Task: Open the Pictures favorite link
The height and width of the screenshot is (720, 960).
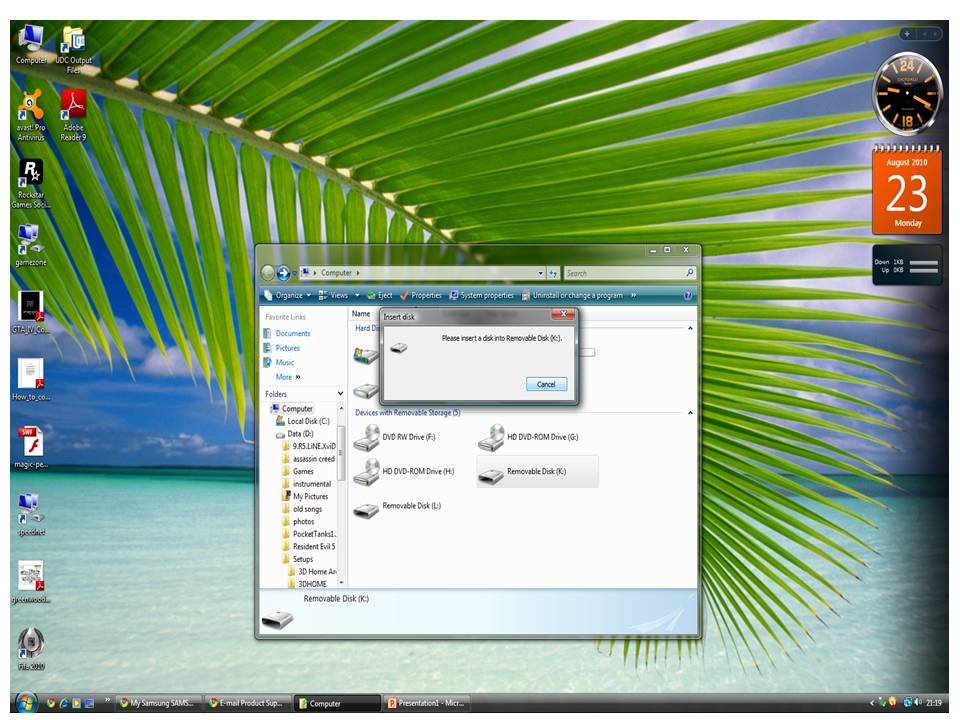Action: (287, 348)
